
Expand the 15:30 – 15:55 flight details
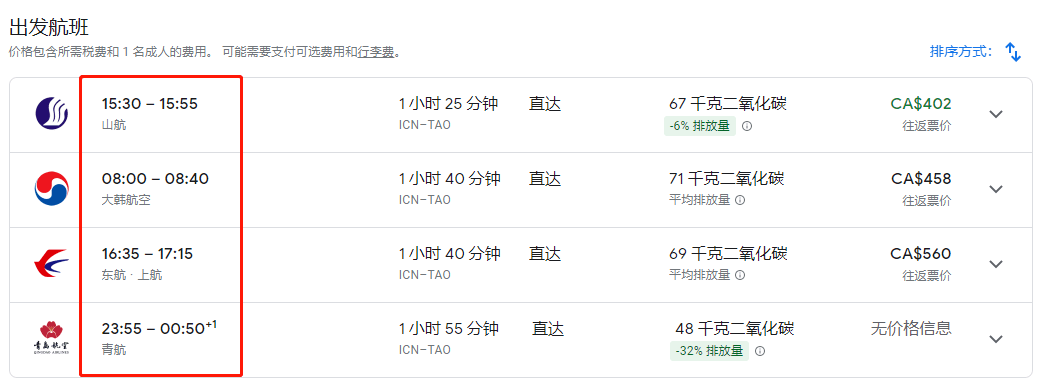click(x=996, y=114)
